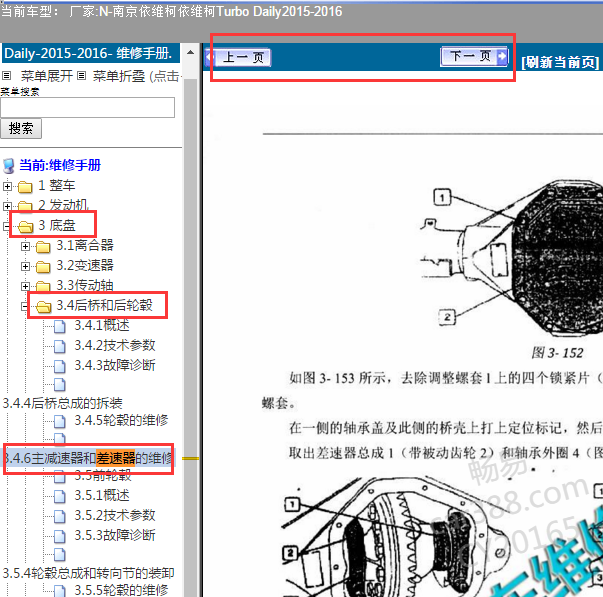Go to previous page with 上一页 button
This screenshot has height=597, width=603.
[239, 58]
